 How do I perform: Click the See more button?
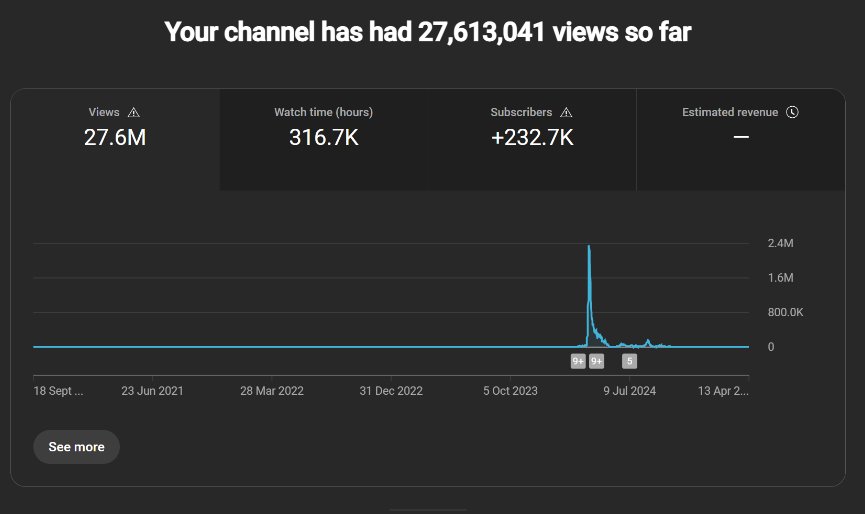(77, 447)
